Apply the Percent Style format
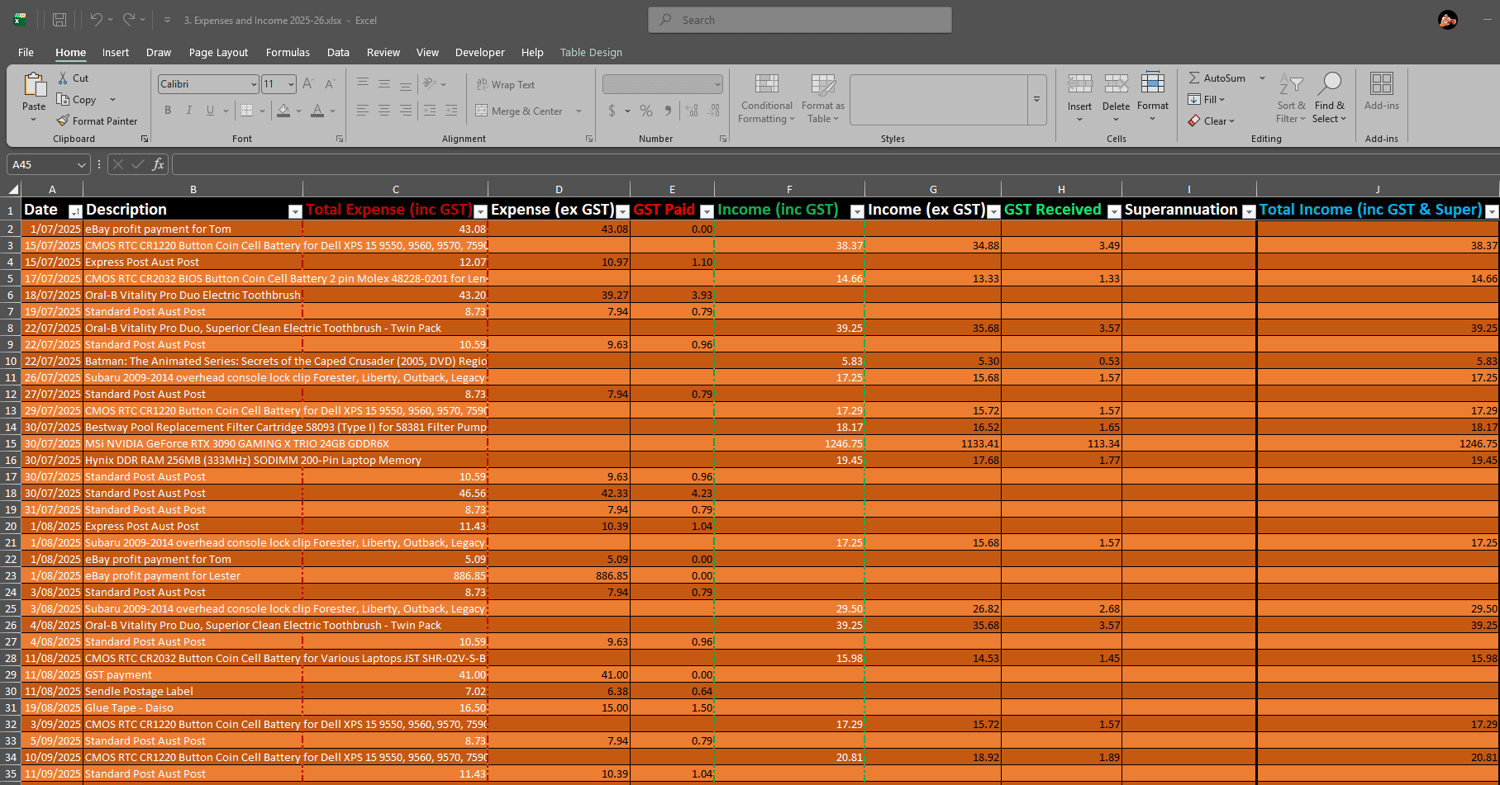 pyautogui.click(x=646, y=111)
